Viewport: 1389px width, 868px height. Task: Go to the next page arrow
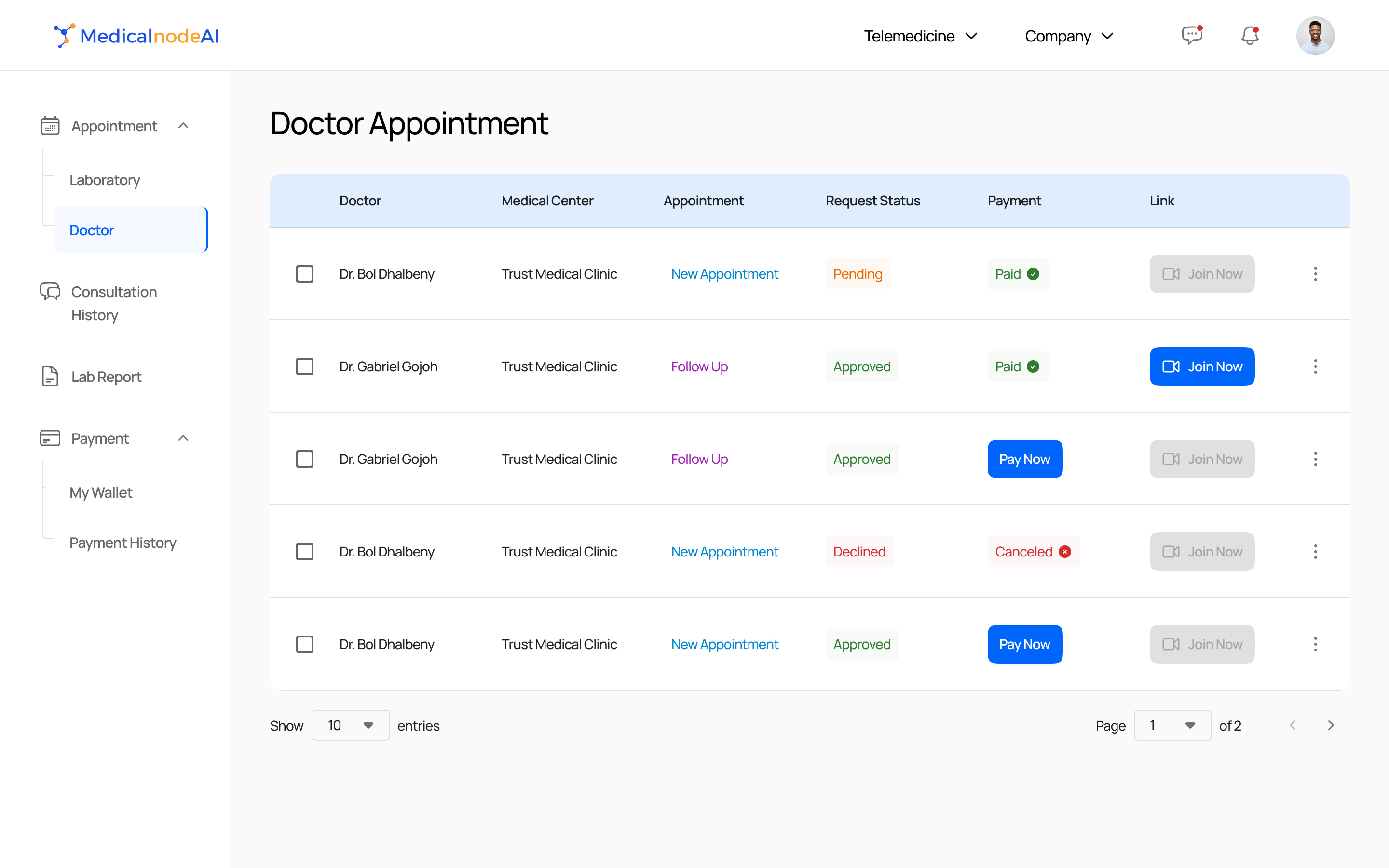click(1331, 726)
